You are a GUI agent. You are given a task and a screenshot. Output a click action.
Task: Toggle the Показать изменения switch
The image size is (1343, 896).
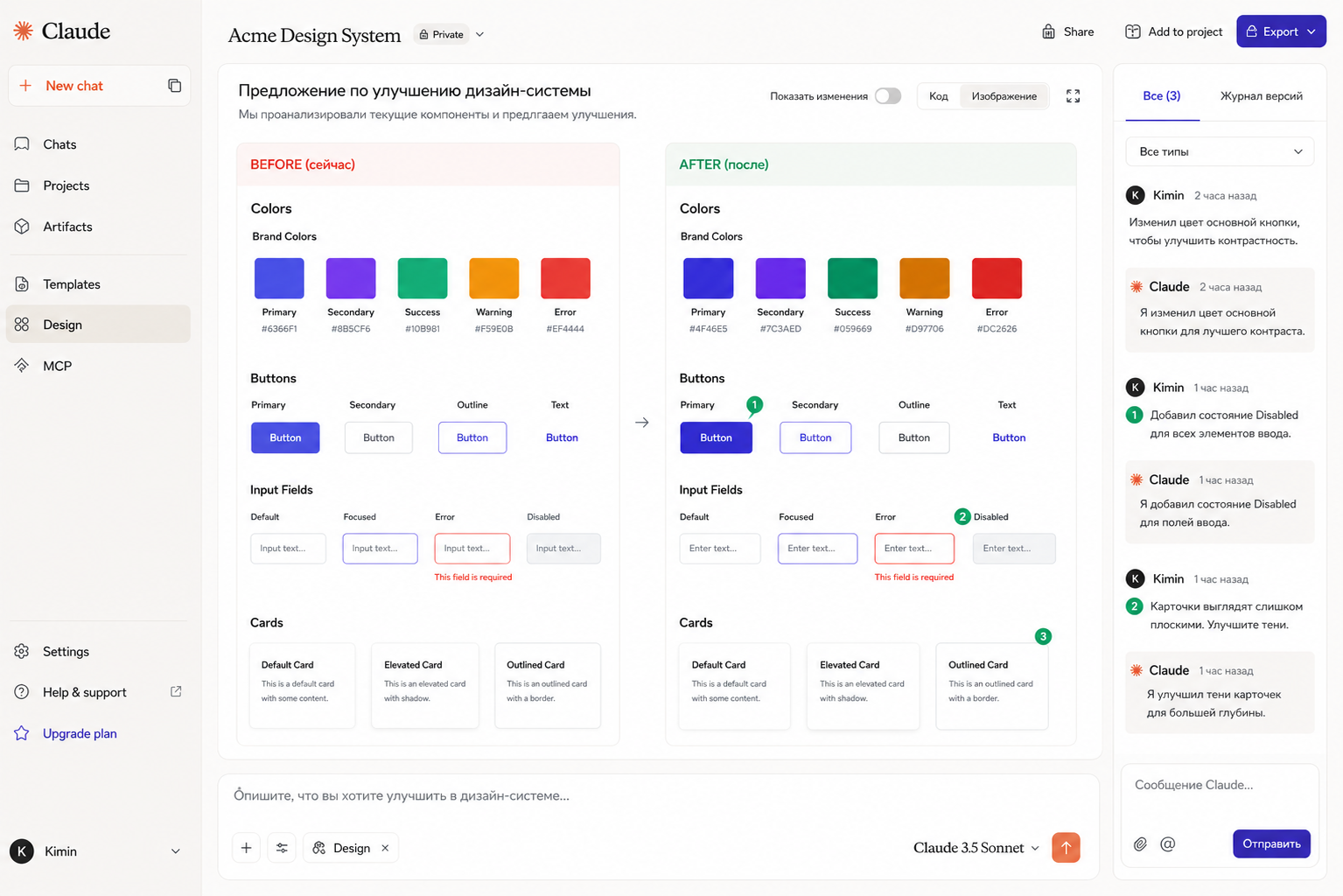coord(888,96)
